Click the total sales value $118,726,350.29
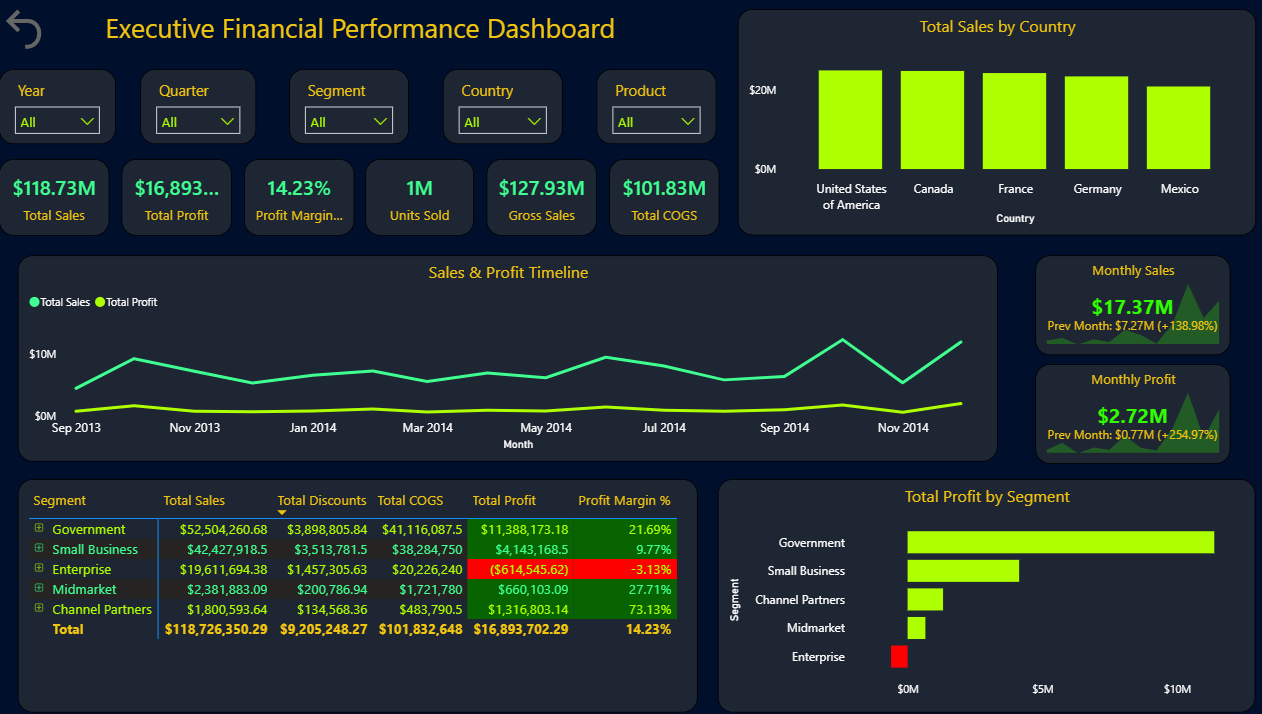Screen dimensions: 1262x714 pyautogui.click(x=216, y=629)
